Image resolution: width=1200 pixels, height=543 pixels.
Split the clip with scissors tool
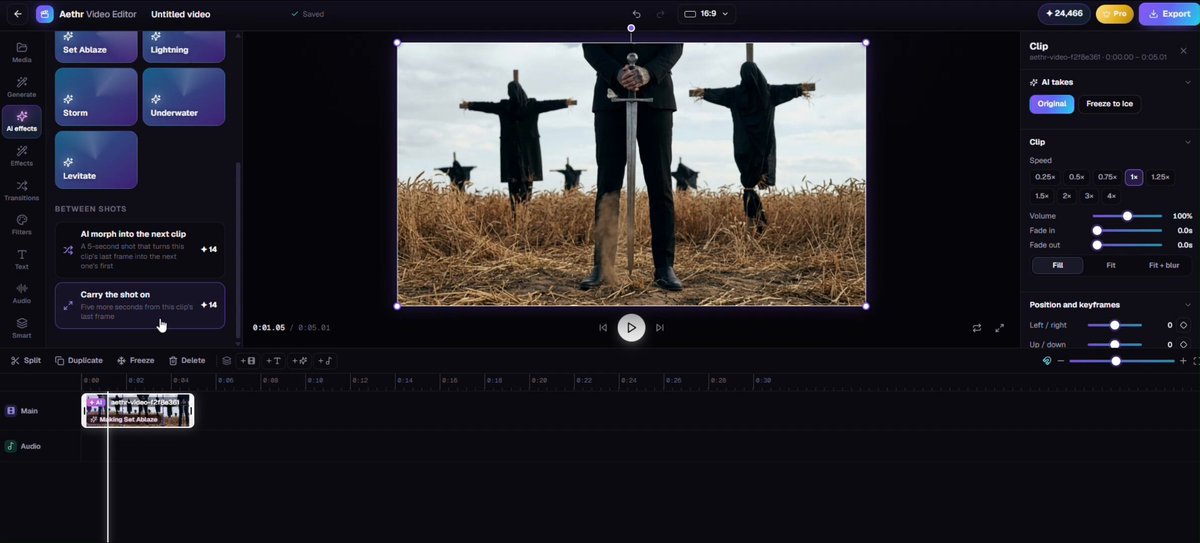[26, 360]
